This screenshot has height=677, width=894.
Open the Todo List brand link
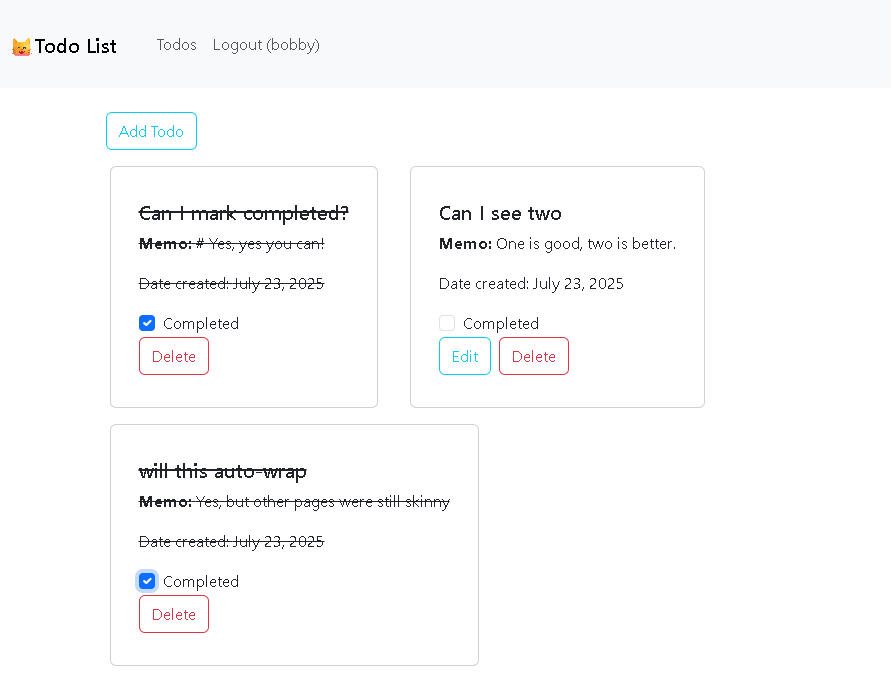pos(75,46)
